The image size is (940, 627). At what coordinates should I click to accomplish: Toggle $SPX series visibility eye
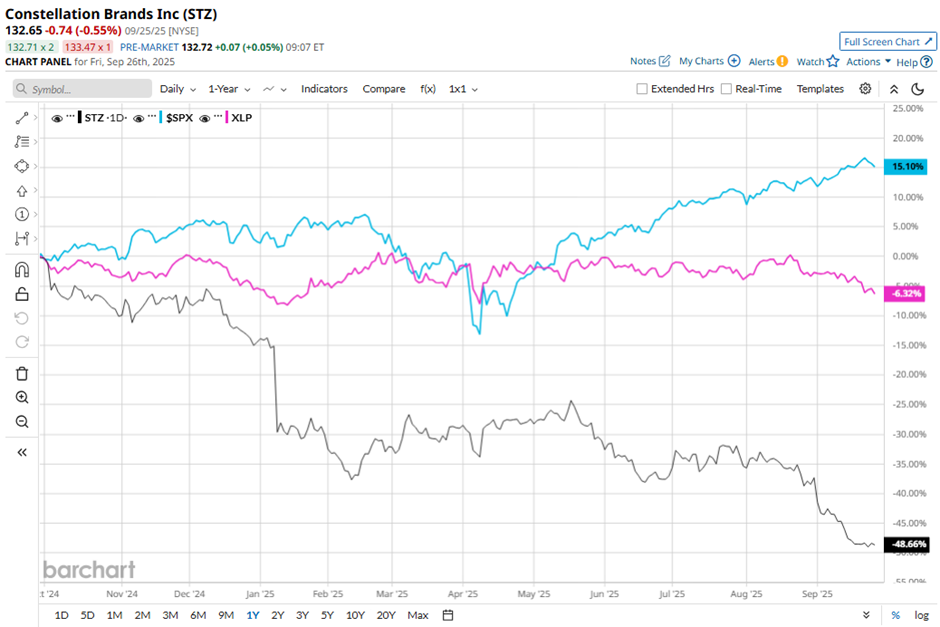[138, 118]
